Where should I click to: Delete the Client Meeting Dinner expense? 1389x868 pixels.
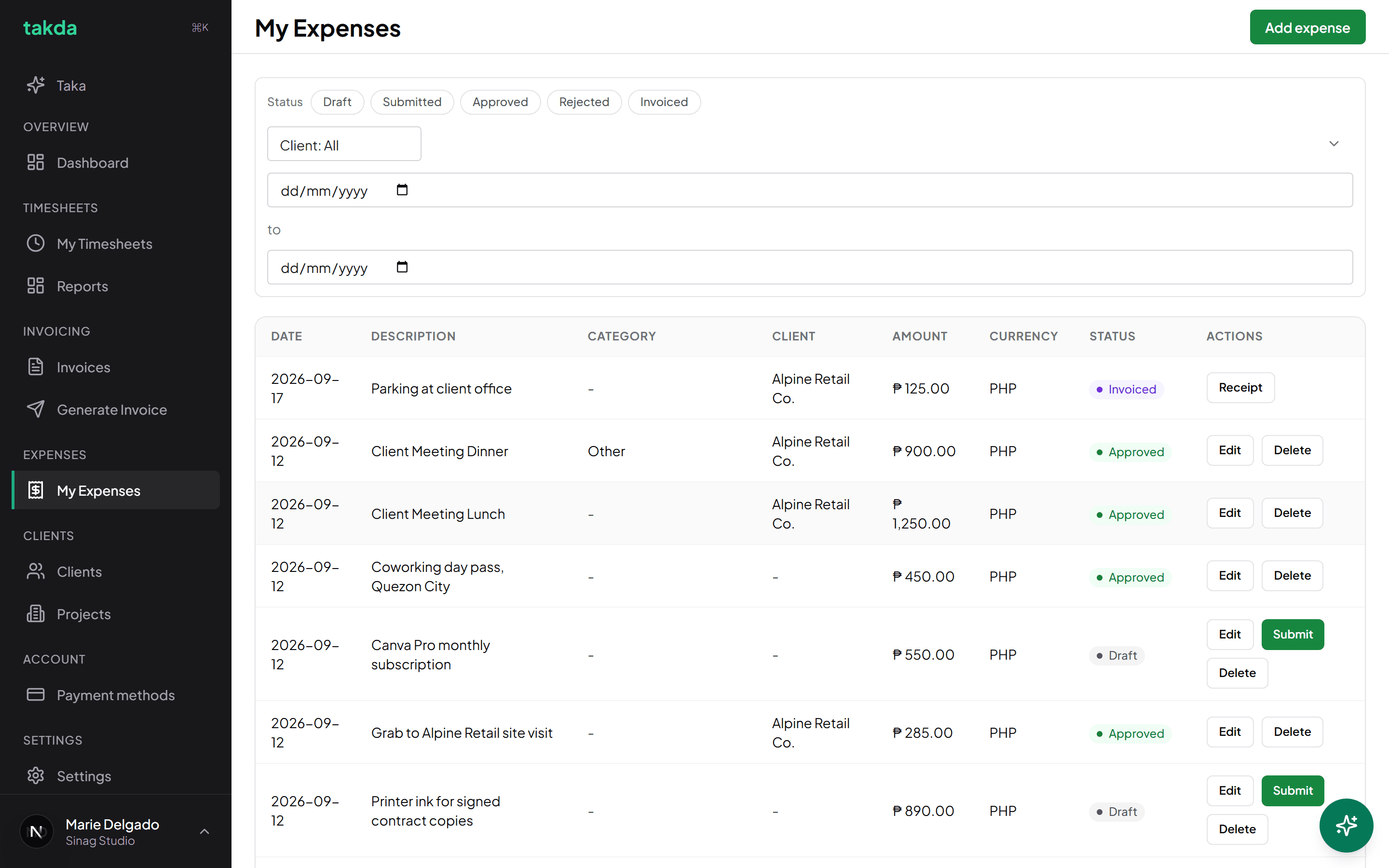tap(1292, 450)
